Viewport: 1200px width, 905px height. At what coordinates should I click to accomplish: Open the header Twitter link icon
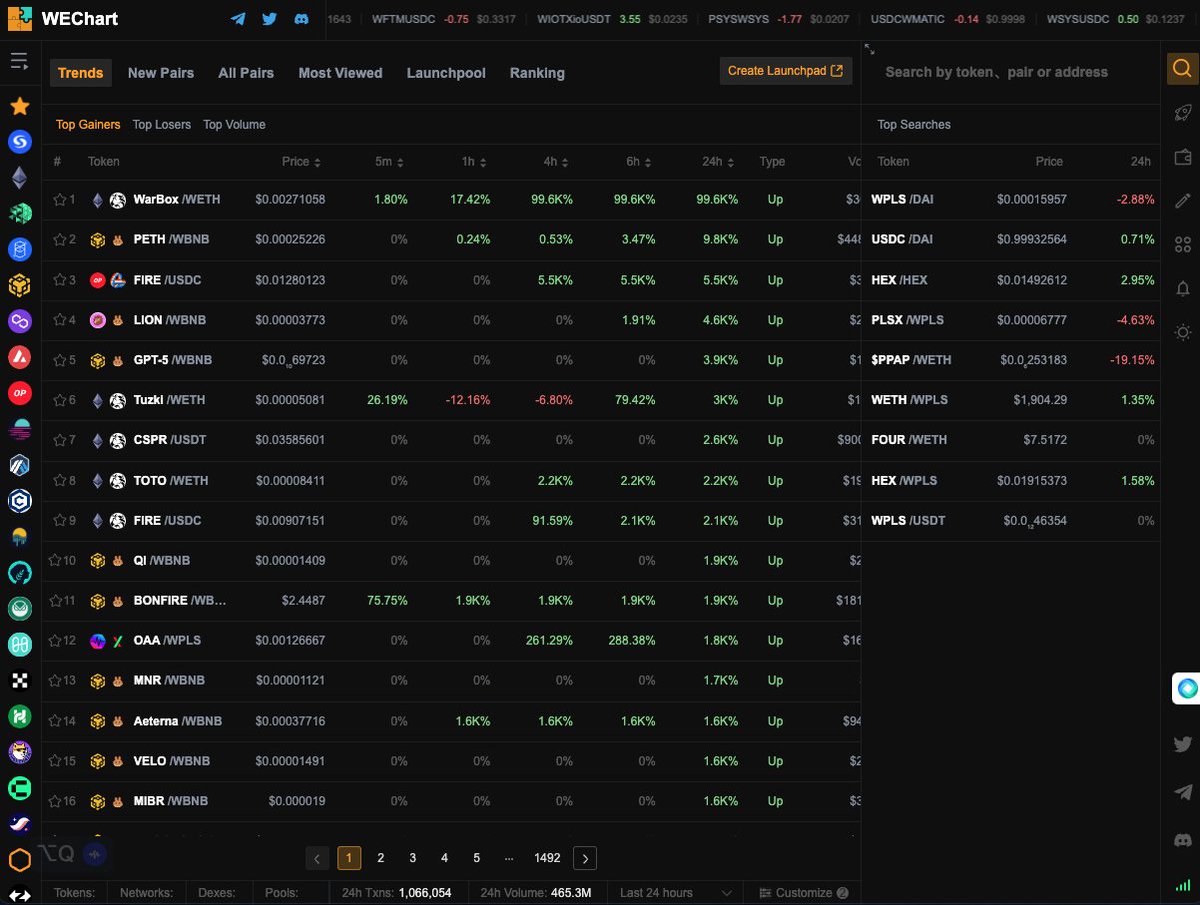coord(270,19)
